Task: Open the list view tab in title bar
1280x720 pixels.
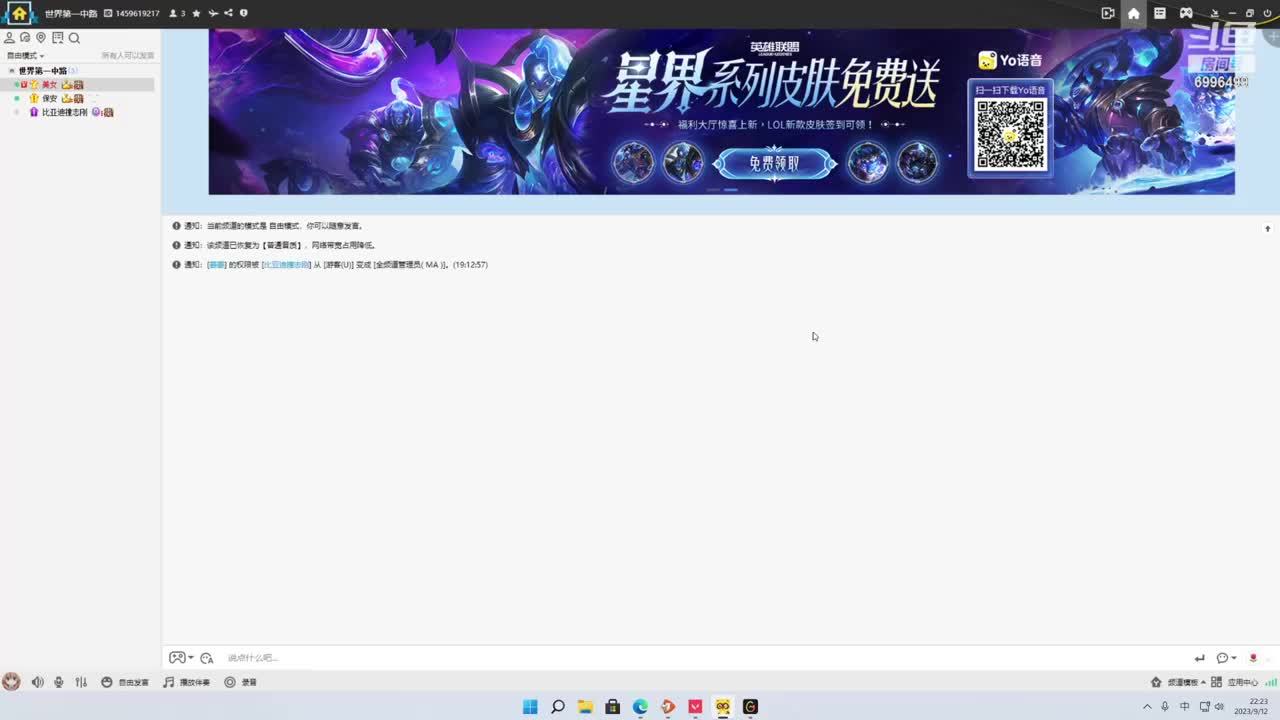Action: coord(1160,13)
